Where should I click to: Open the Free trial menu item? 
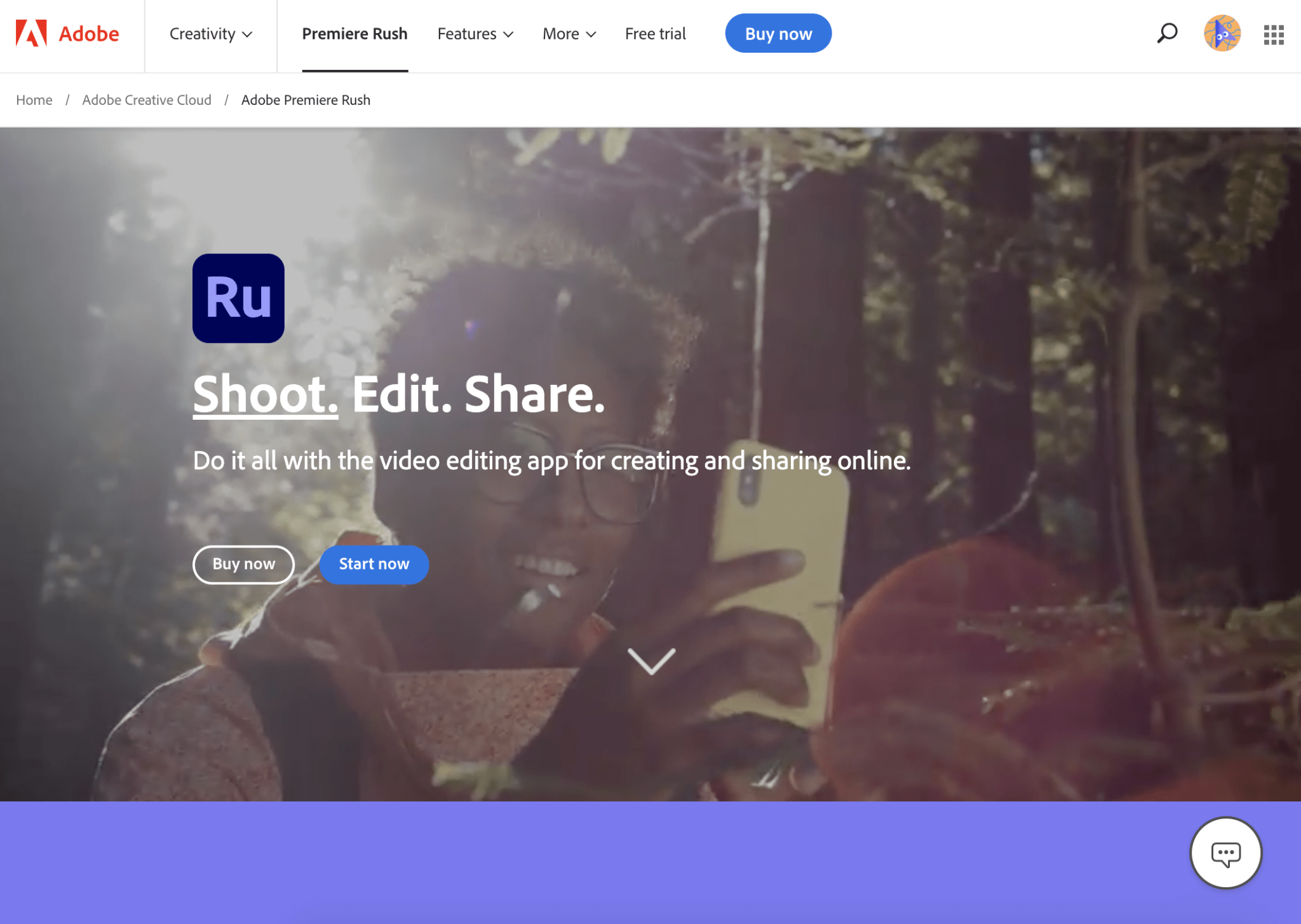(655, 34)
